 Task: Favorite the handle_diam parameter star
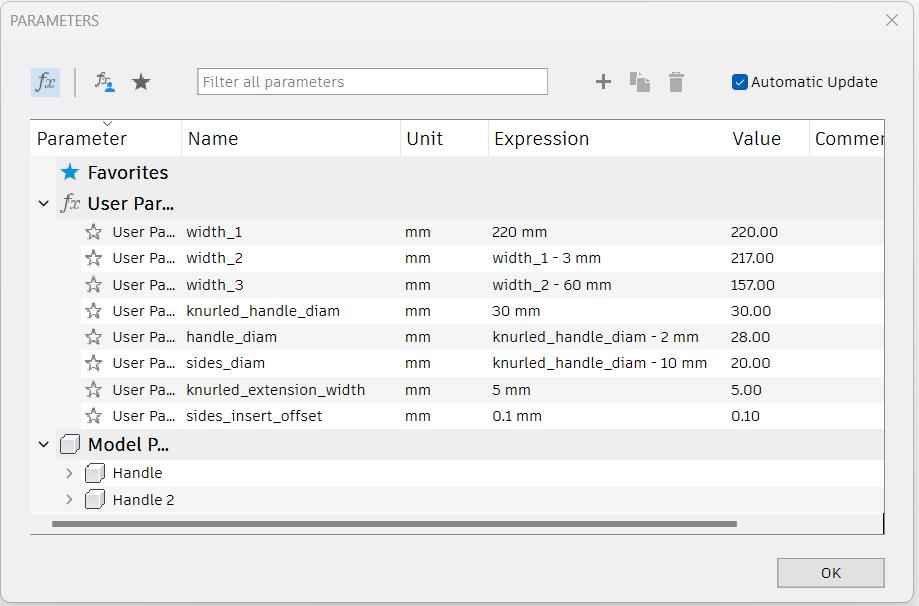[x=93, y=337]
